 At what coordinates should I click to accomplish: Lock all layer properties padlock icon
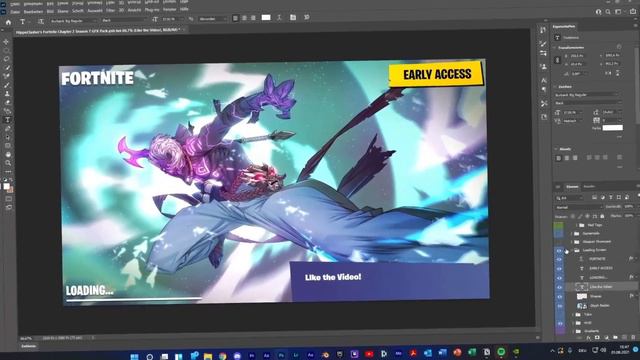tap(602, 216)
